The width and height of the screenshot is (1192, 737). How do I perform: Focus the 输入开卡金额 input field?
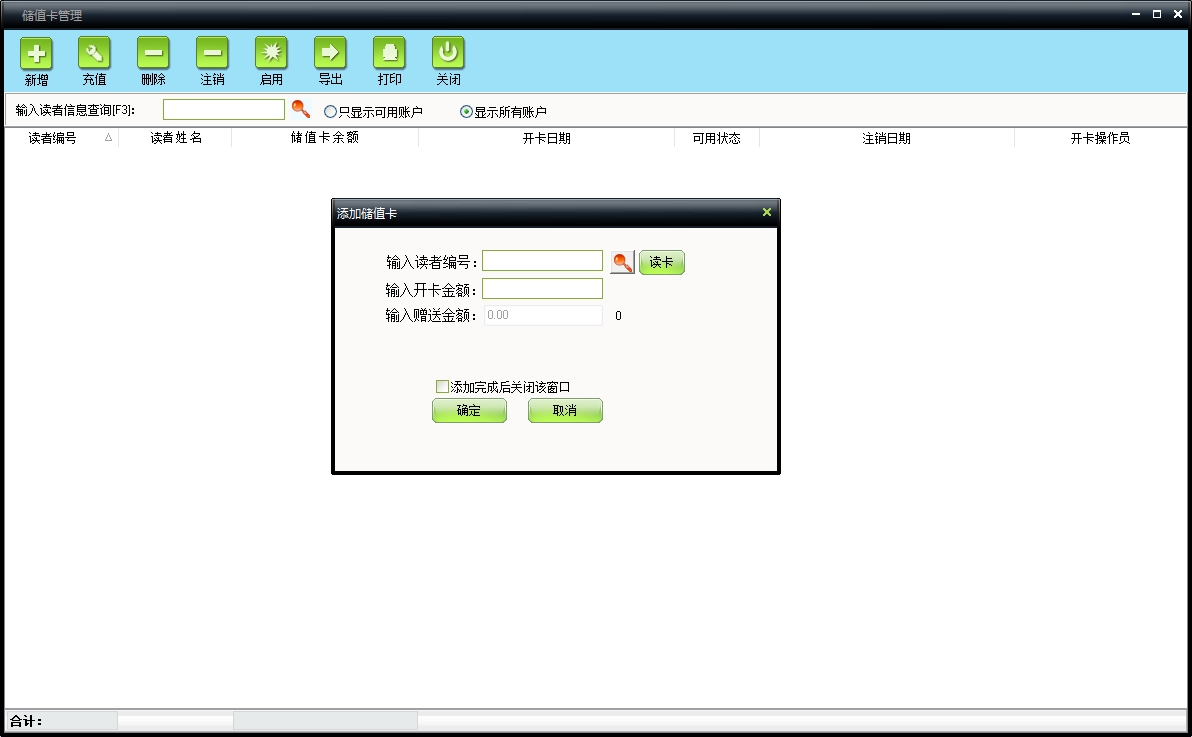(x=542, y=289)
